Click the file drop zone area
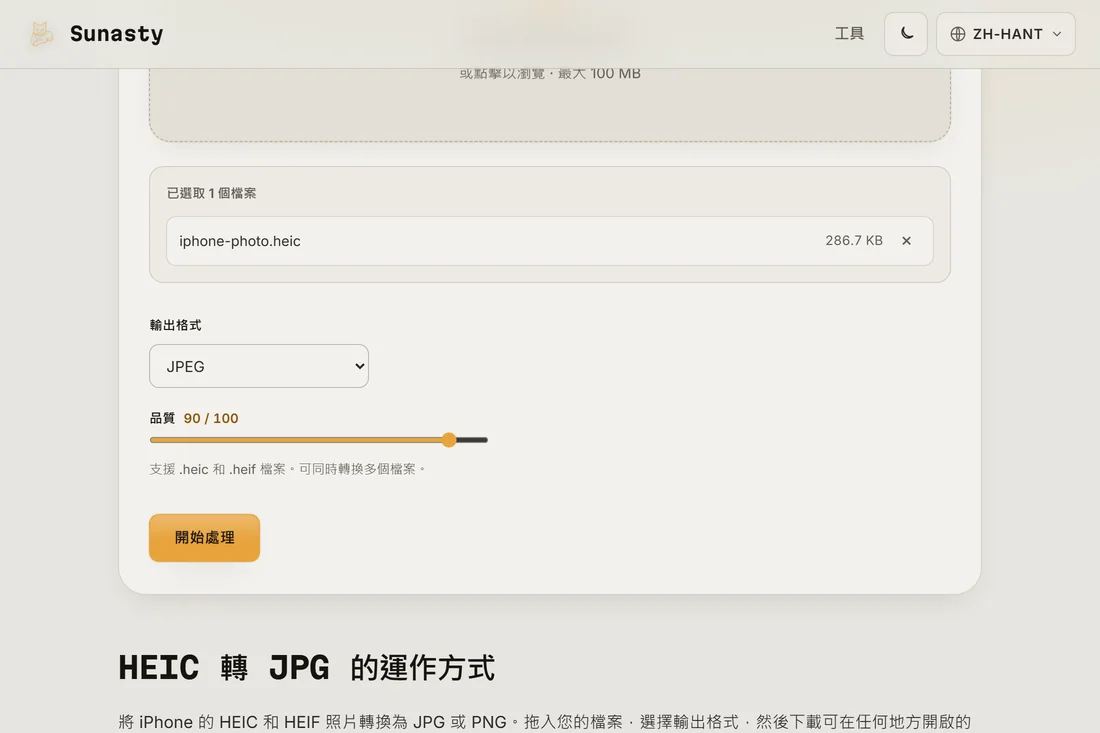Image resolution: width=1100 pixels, height=733 pixels. [x=550, y=105]
